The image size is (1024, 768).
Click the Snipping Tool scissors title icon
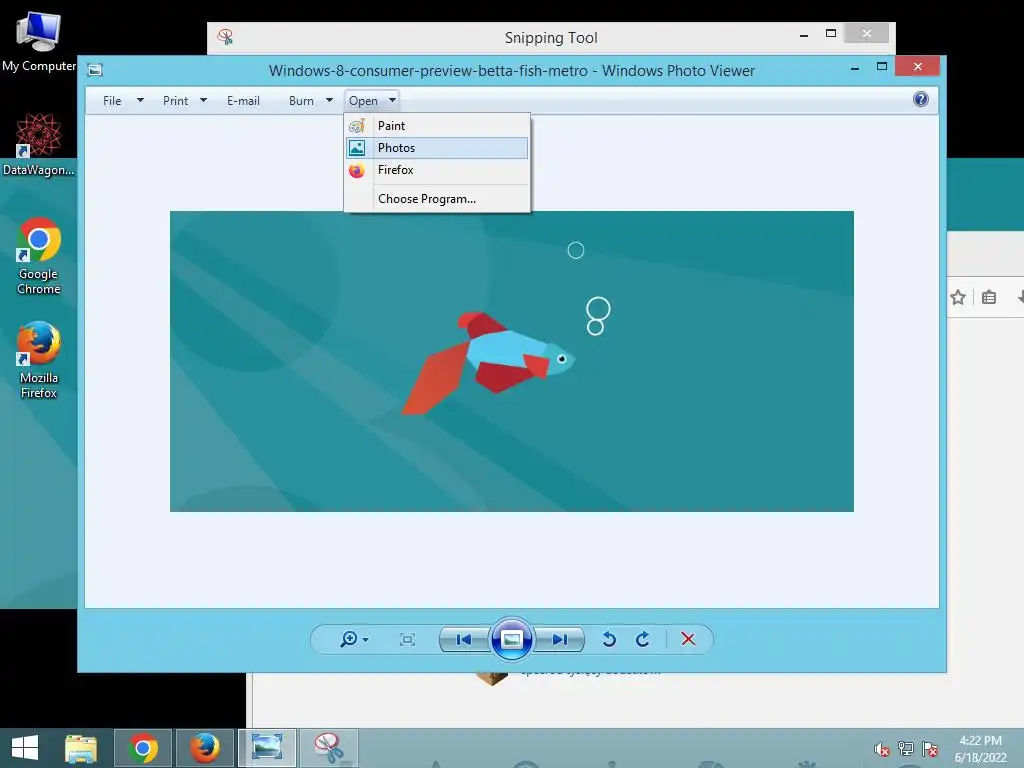pos(225,37)
